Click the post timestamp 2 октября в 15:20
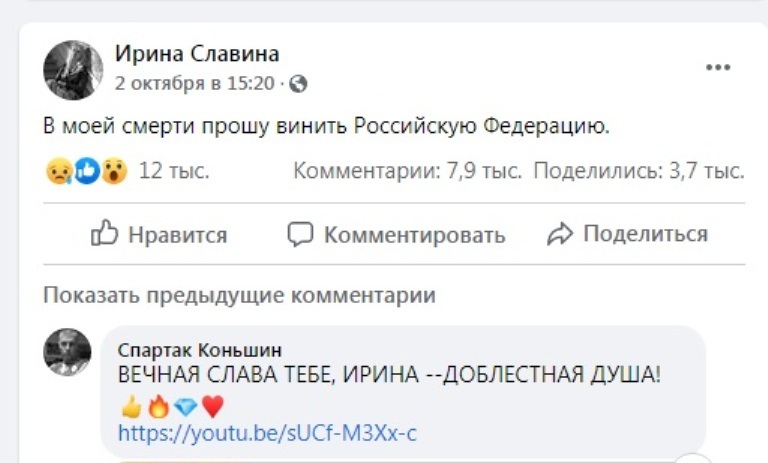This screenshot has height=463, width=768. pyautogui.click(x=194, y=84)
